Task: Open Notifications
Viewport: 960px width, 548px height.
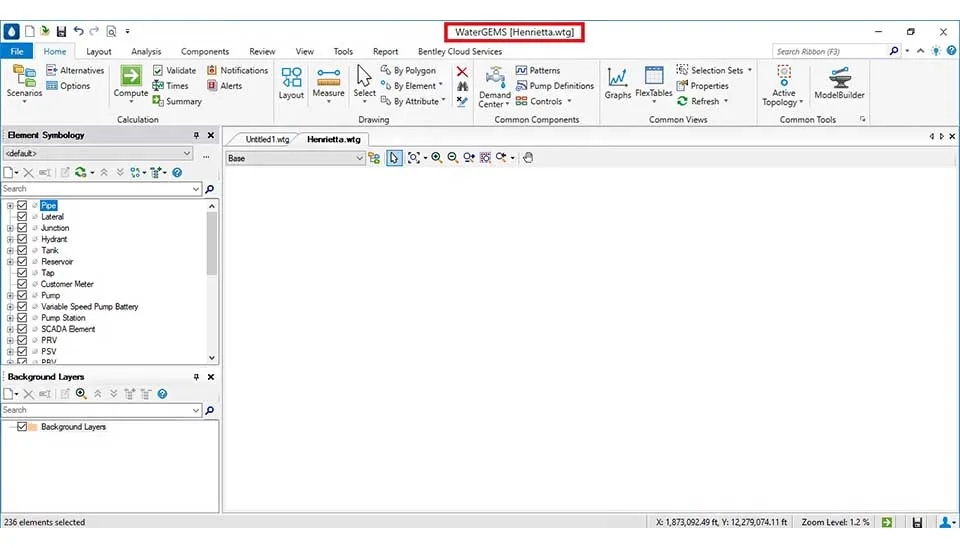Action: [x=238, y=70]
